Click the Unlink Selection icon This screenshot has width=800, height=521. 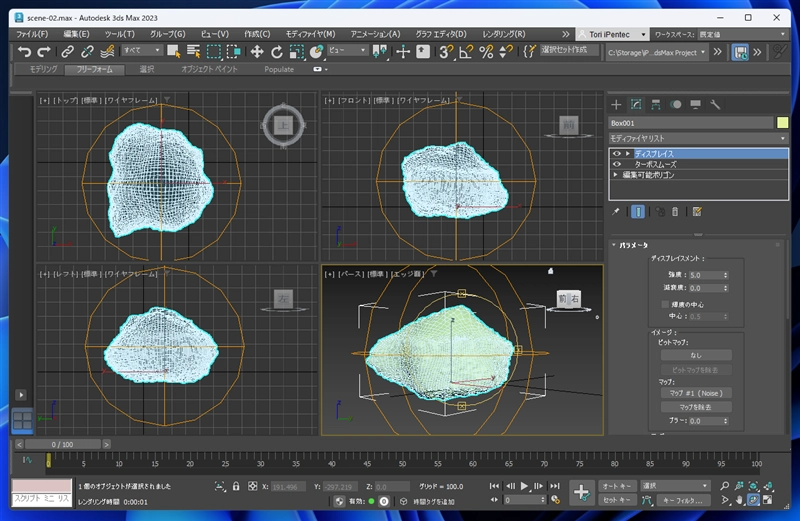[x=87, y=52]
